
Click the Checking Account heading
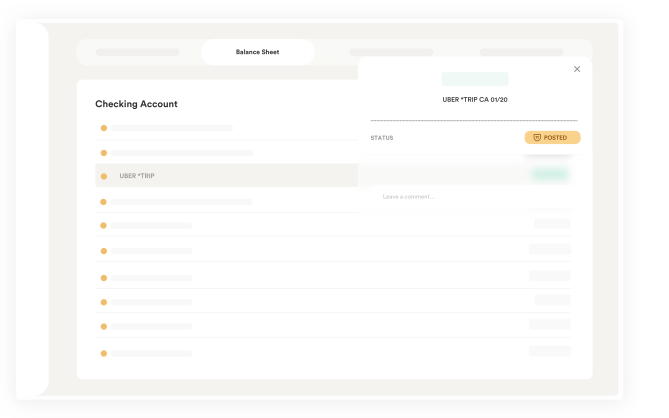pyautogui.click(x=136, y=104)
